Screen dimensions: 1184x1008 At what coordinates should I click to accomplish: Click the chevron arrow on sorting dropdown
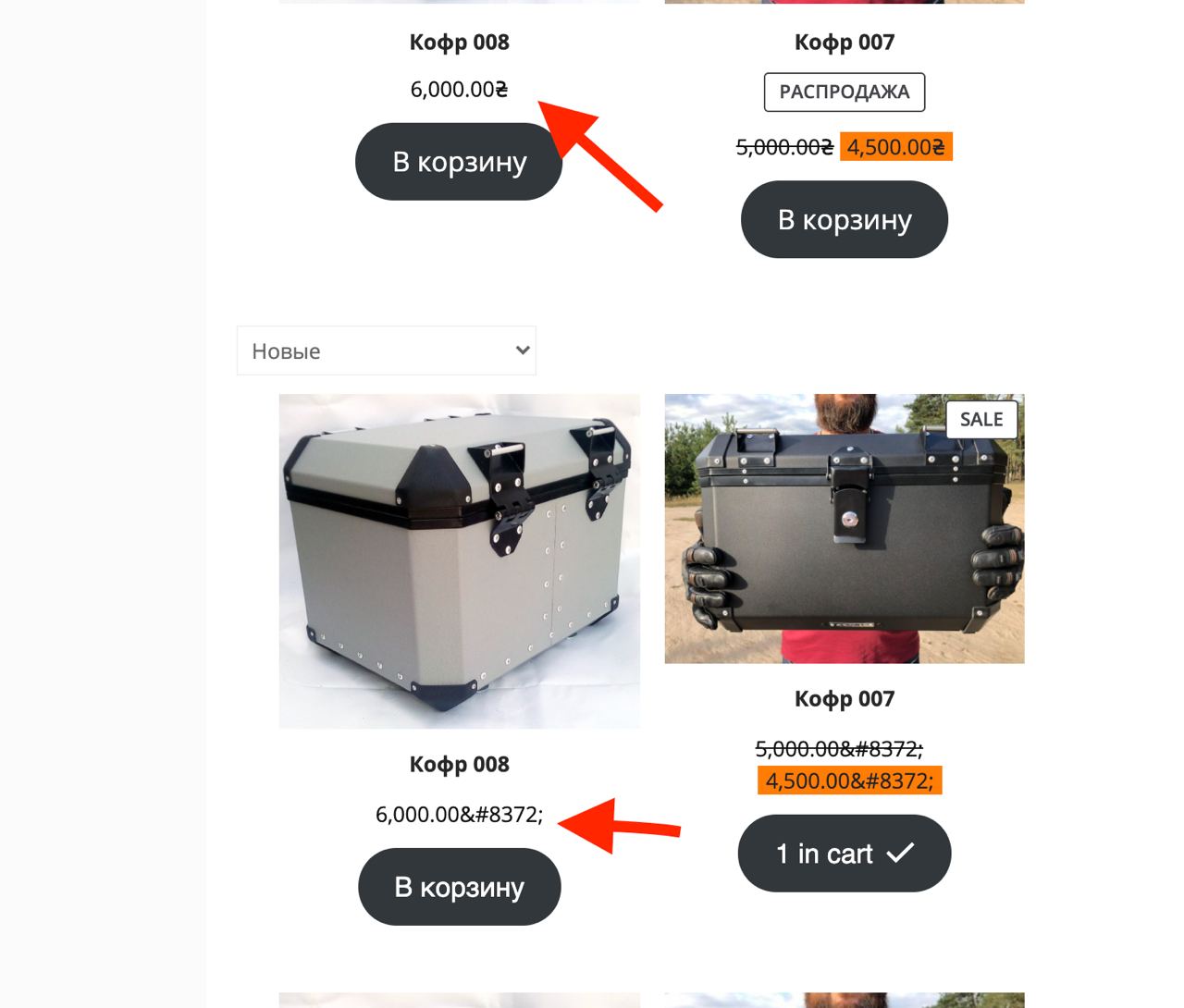point(523,350)
